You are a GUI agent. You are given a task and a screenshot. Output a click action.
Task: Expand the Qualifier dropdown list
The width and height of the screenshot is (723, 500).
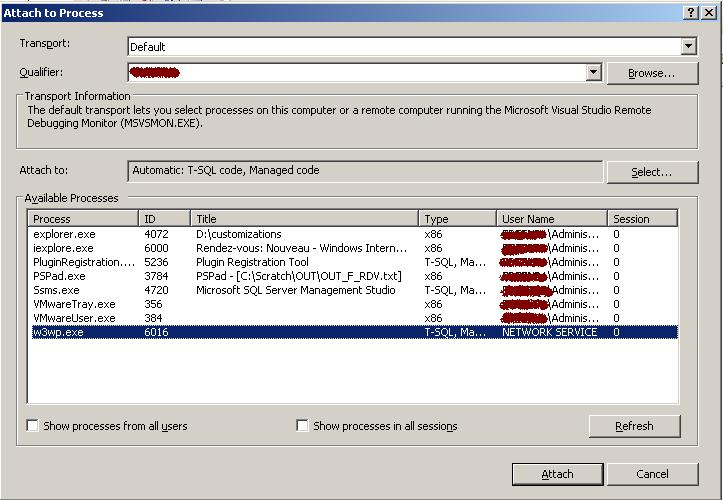tap(593, 72)
